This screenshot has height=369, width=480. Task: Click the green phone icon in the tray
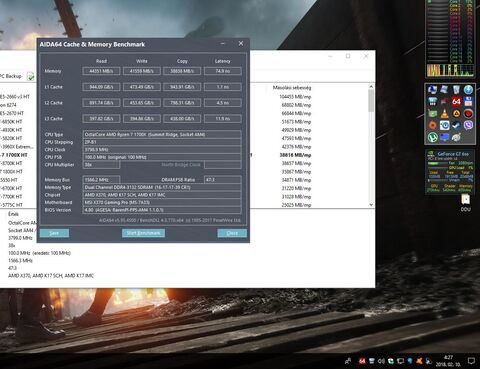[x=391, y=361]
